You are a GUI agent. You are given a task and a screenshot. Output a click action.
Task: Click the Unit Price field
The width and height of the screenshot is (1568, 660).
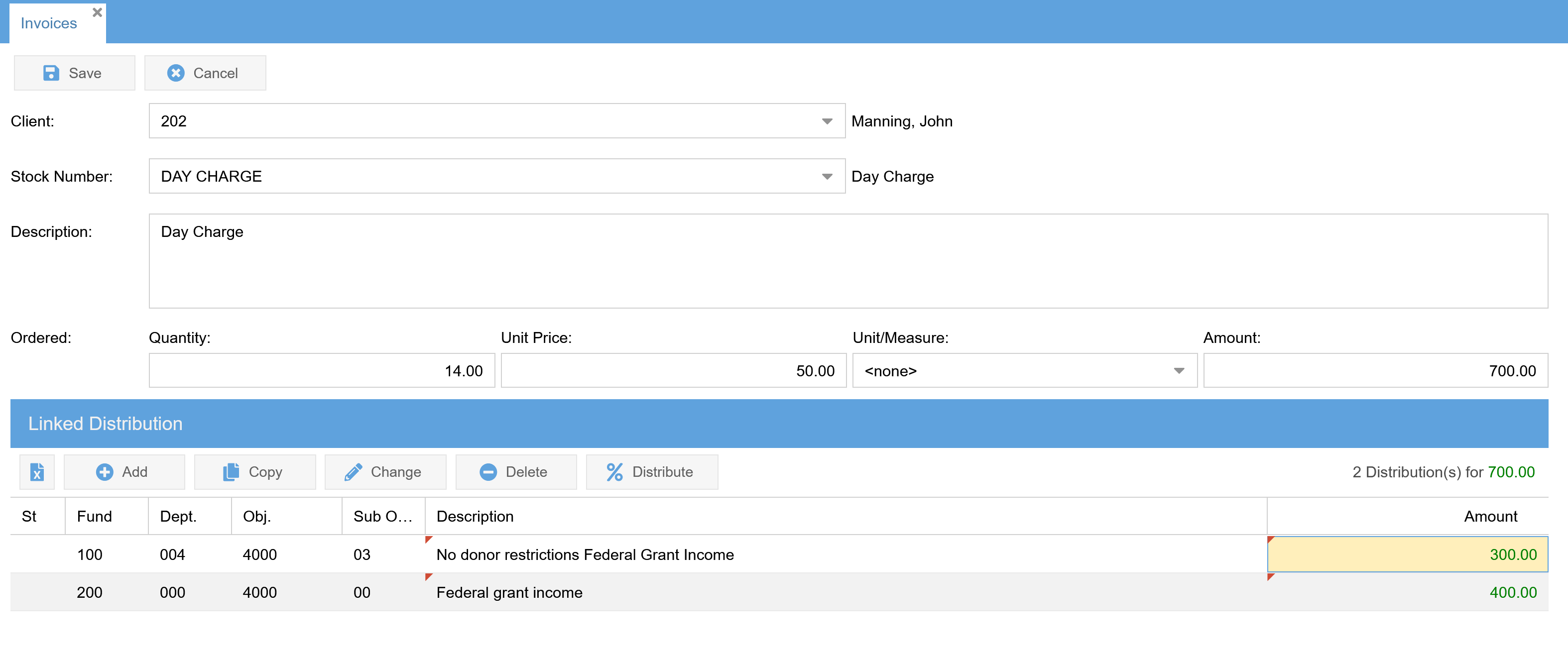pyautogui.click(x=673, y=371)
